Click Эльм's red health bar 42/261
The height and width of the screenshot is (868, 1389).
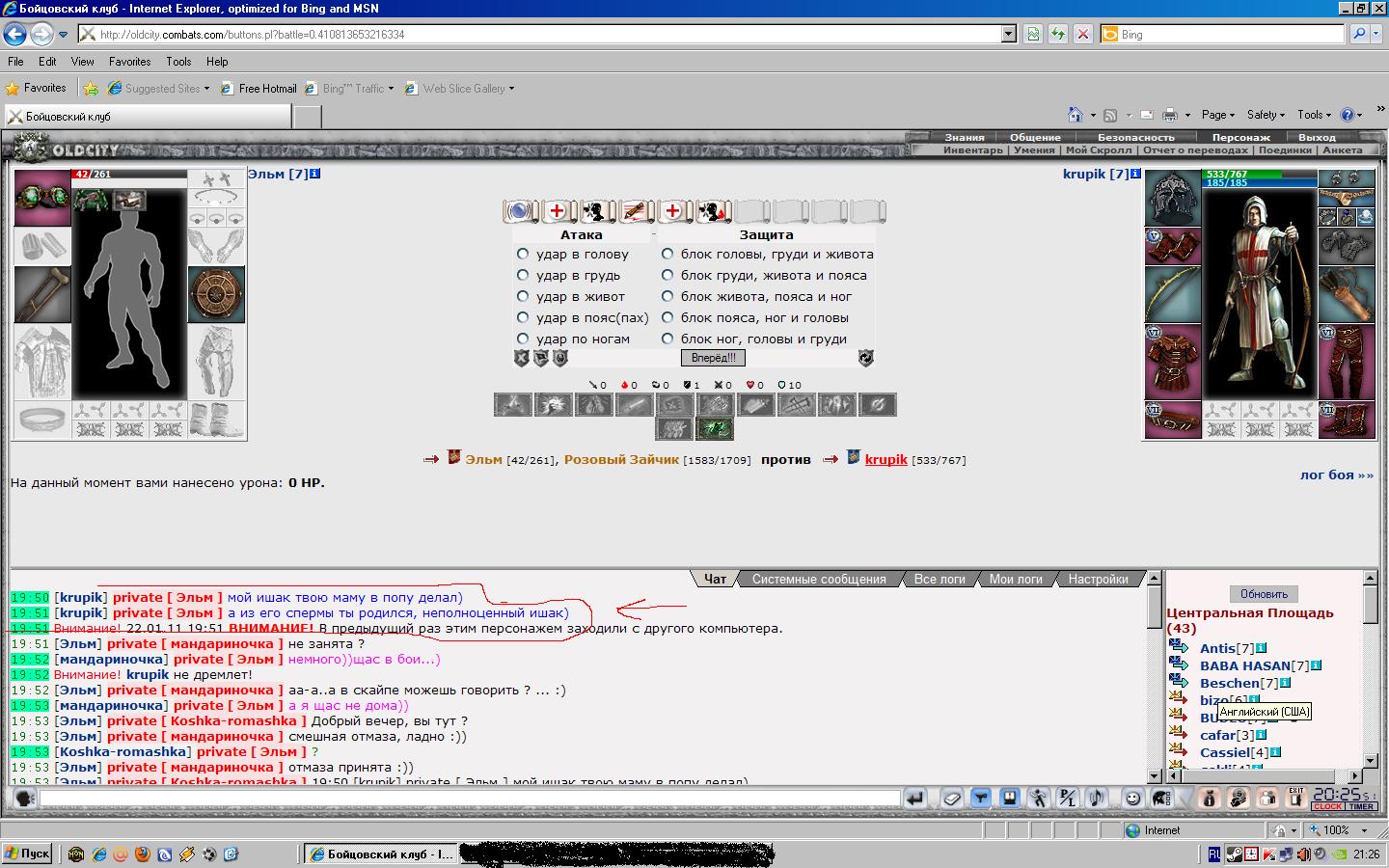(128, 175)
